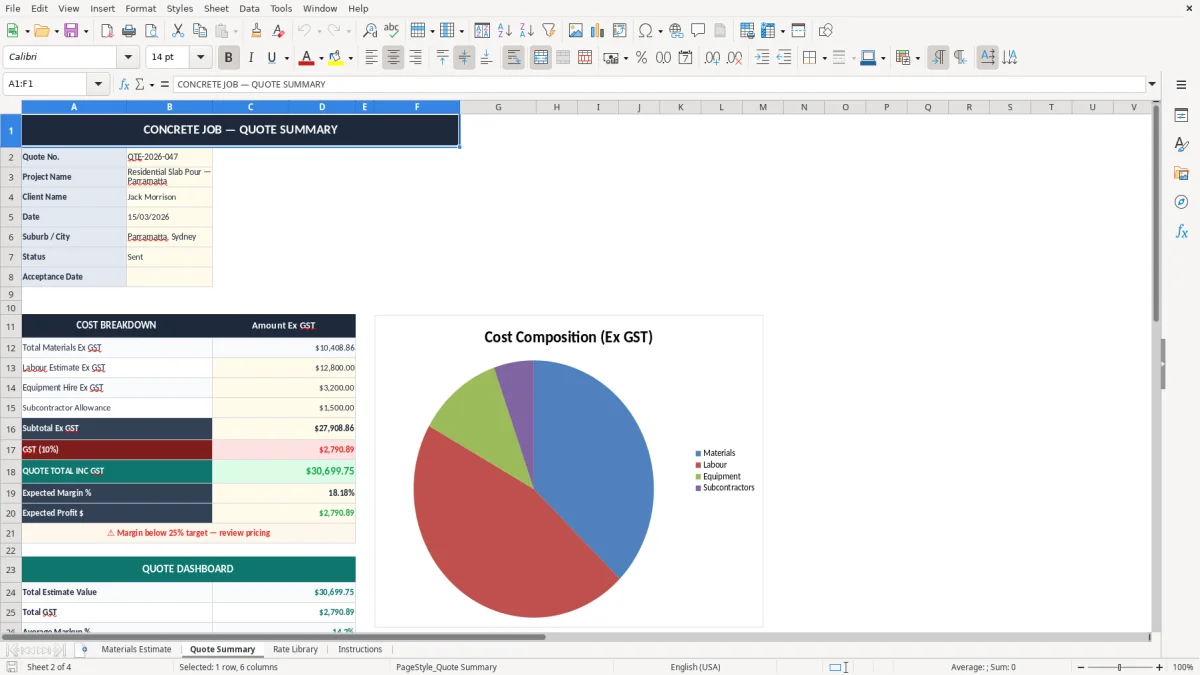Cut the selection with the scissors icon

pos(178,31)
